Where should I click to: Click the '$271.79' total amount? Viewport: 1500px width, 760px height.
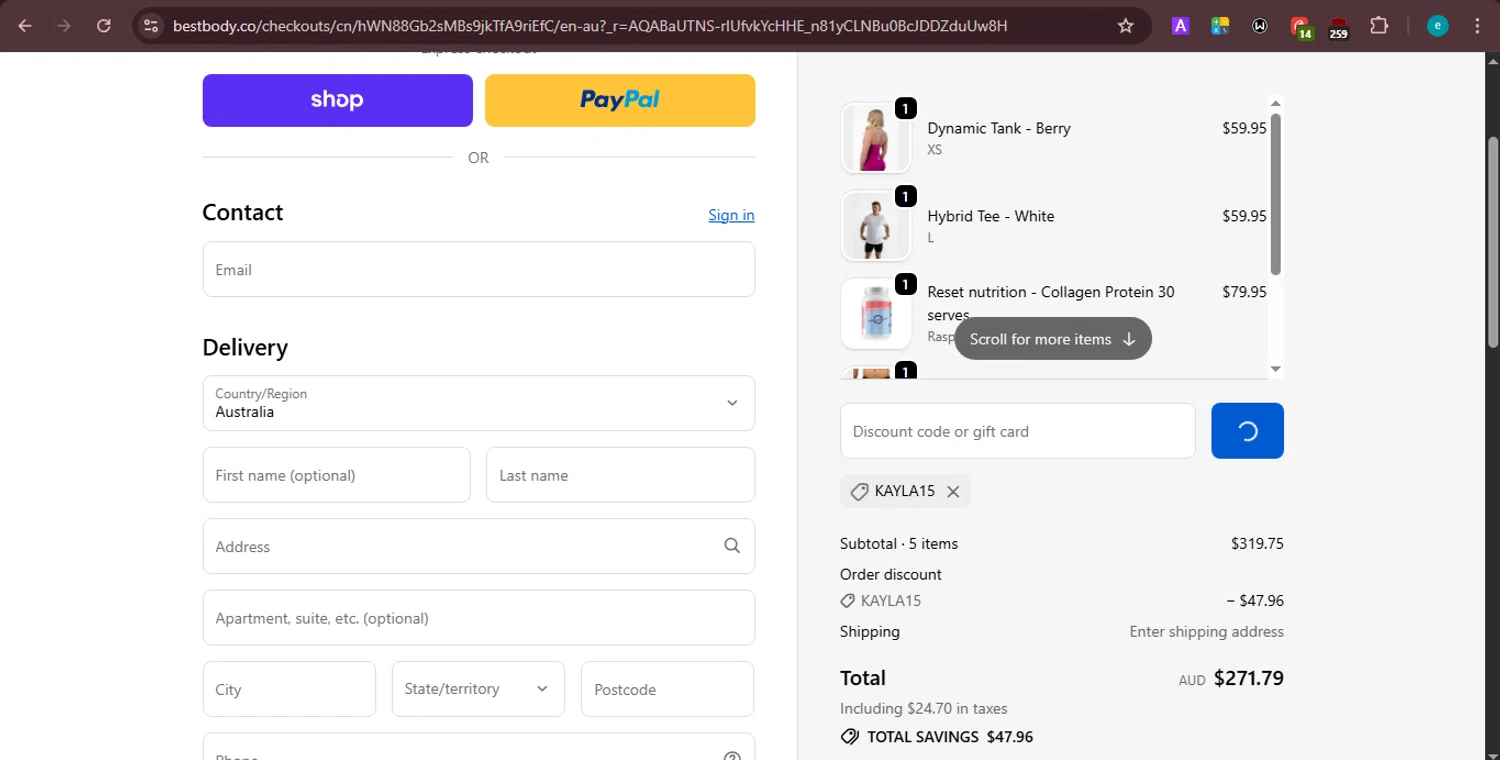tap(1249, 678)
